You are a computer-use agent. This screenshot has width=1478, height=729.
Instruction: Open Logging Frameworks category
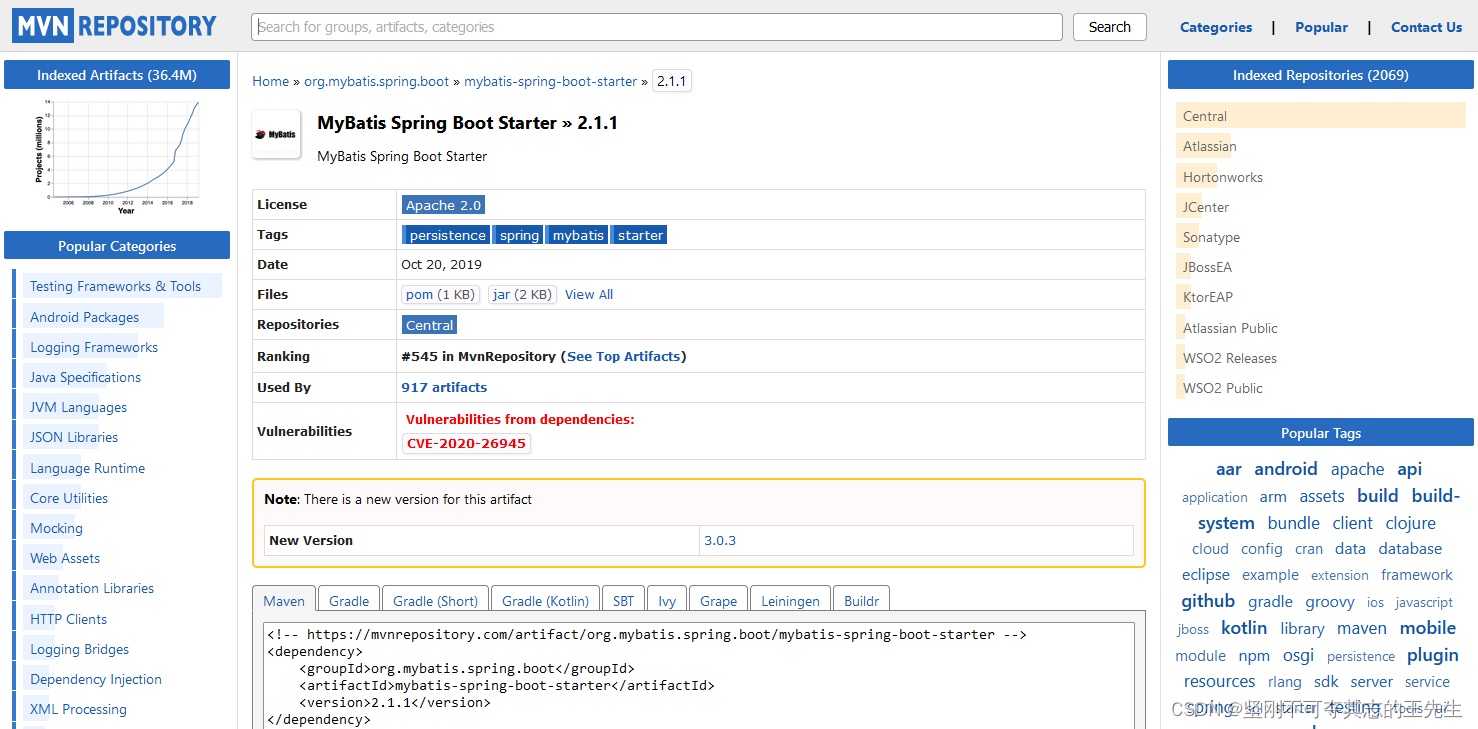pos(94,347)
